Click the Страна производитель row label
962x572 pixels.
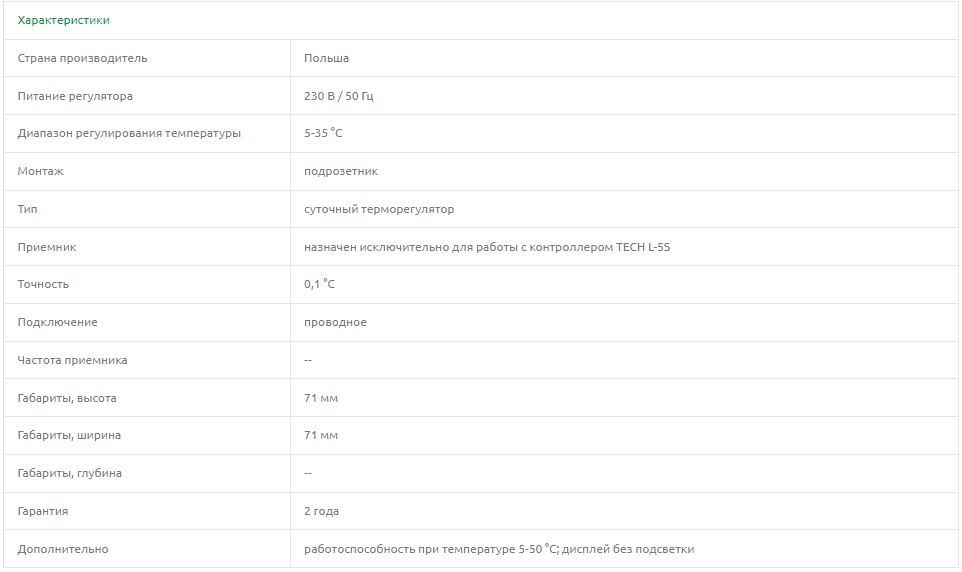pos(82,58)
